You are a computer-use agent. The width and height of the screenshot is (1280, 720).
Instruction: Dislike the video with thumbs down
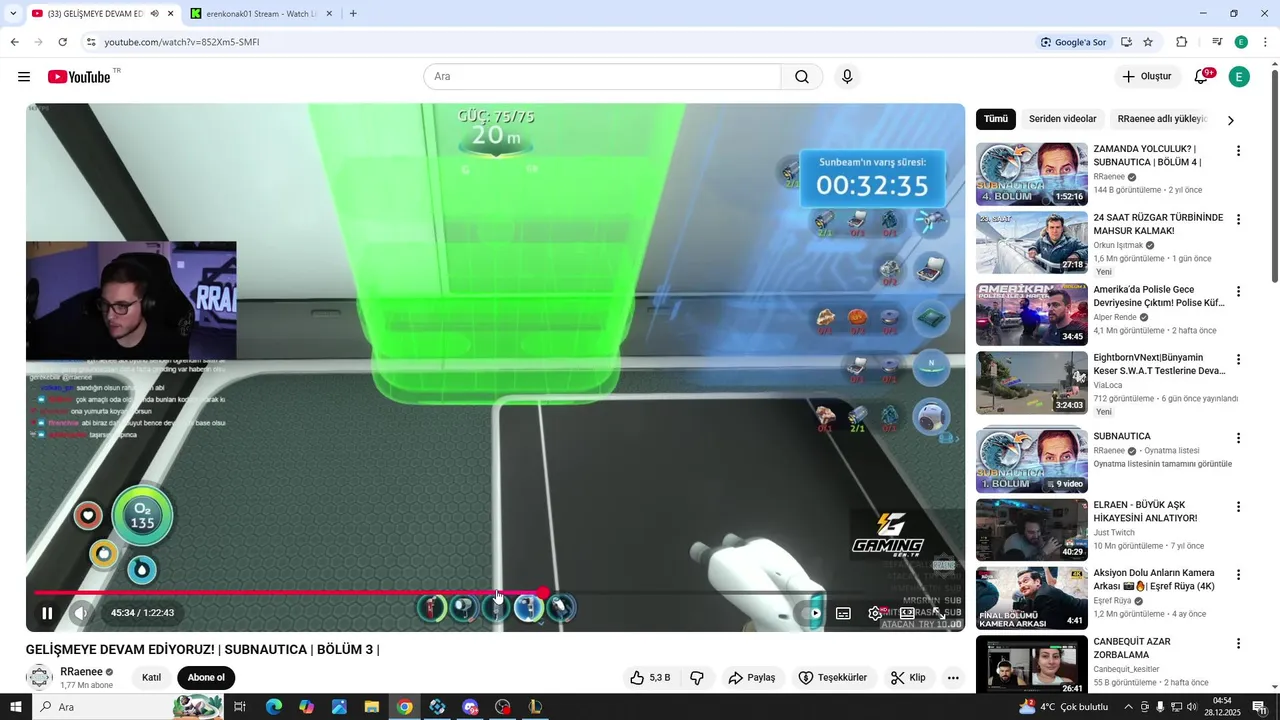(x=697, y=678)
